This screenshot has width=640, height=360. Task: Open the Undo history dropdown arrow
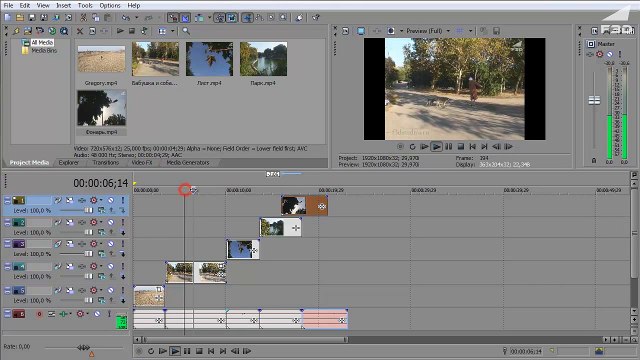click(136, 18)
